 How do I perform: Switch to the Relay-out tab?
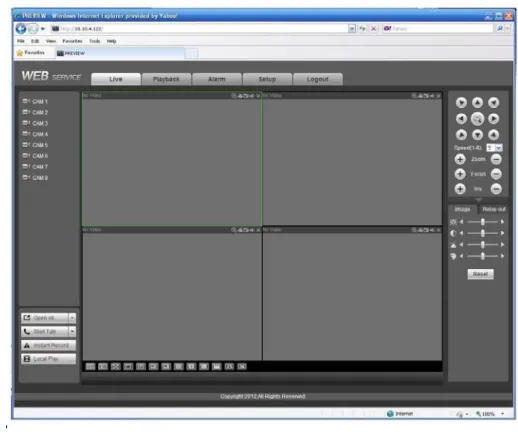(x=494, y=209)
